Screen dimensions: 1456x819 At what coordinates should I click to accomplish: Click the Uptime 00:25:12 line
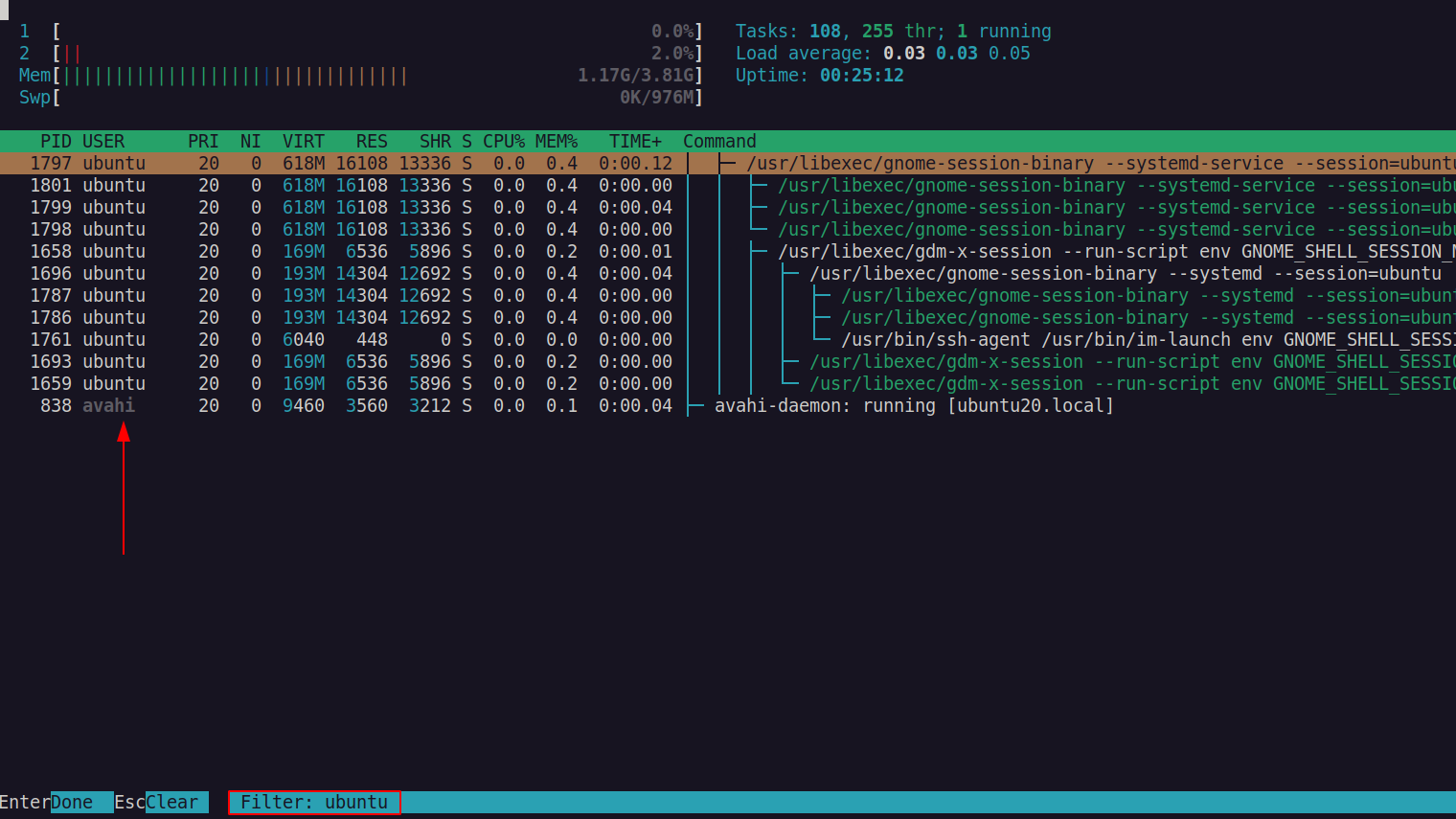819,76
